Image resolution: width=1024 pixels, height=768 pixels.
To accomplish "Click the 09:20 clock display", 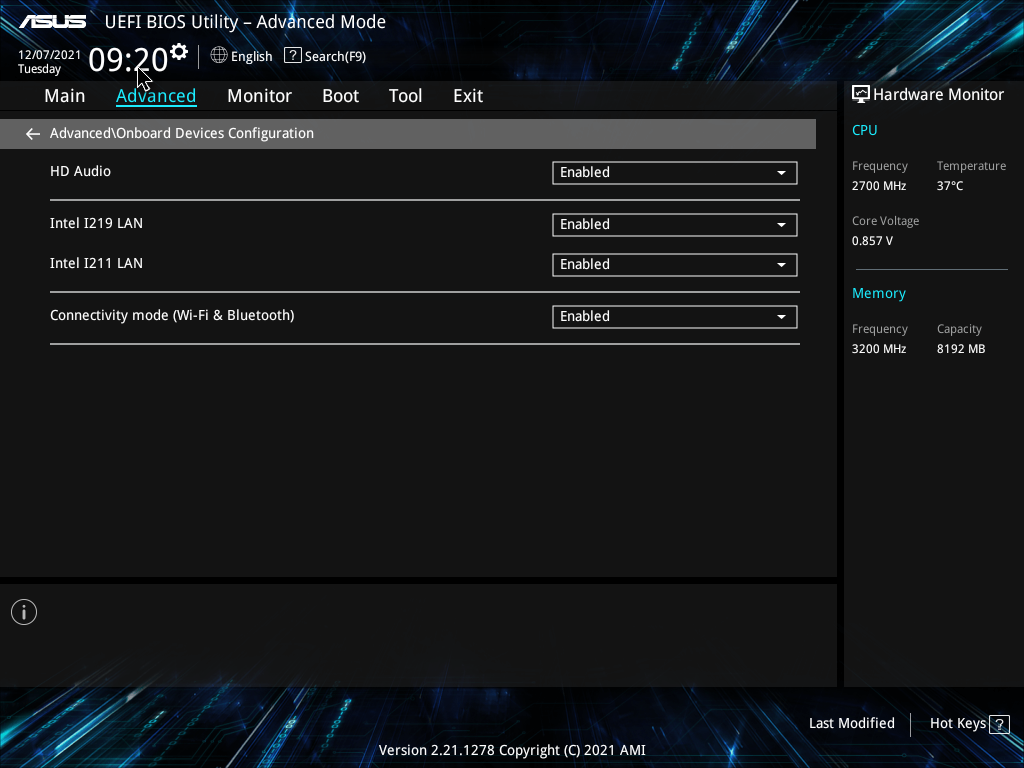I will pos(128,59).
